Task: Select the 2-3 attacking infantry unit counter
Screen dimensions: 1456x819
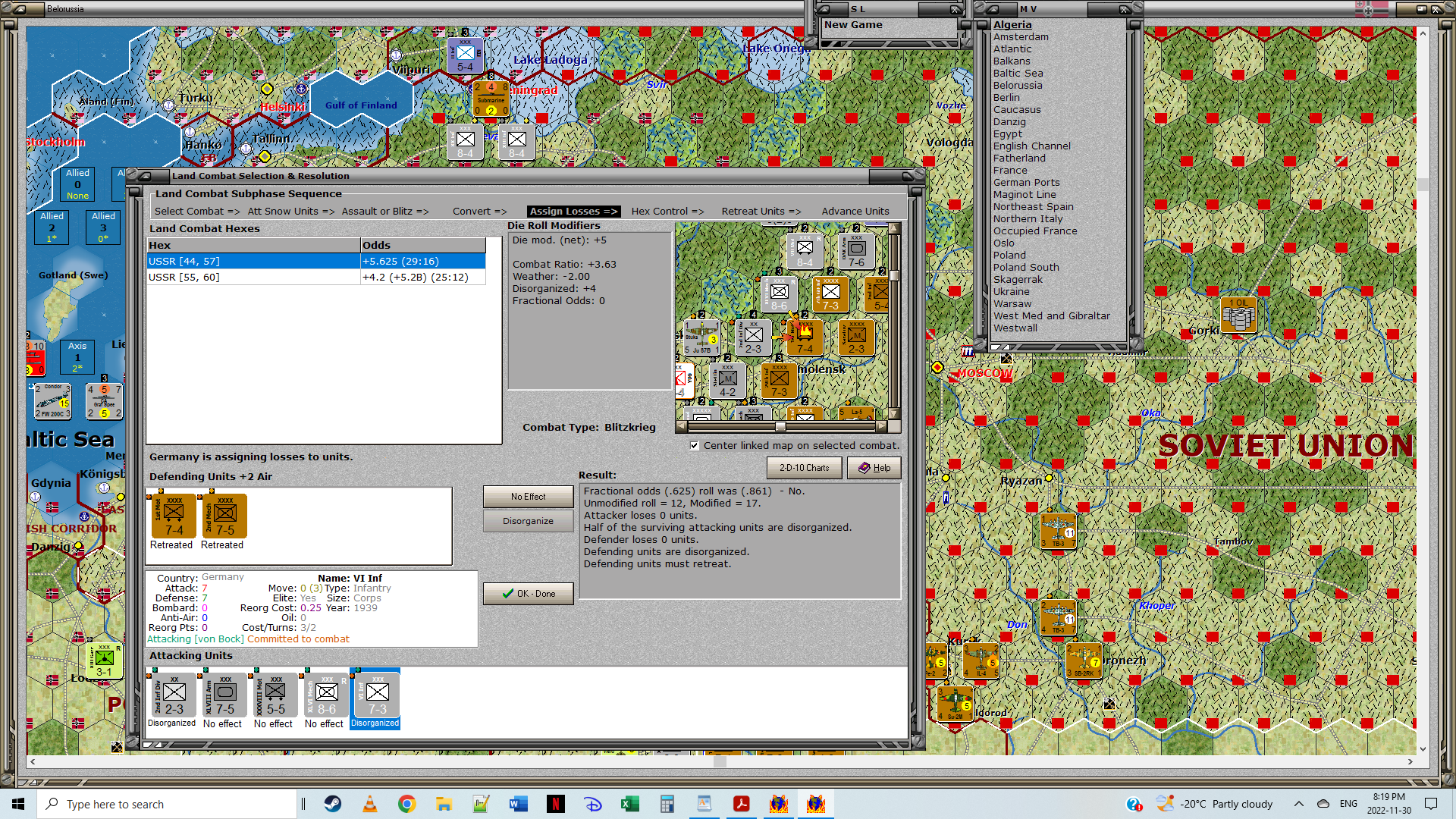Action: (x=174, y=695)
